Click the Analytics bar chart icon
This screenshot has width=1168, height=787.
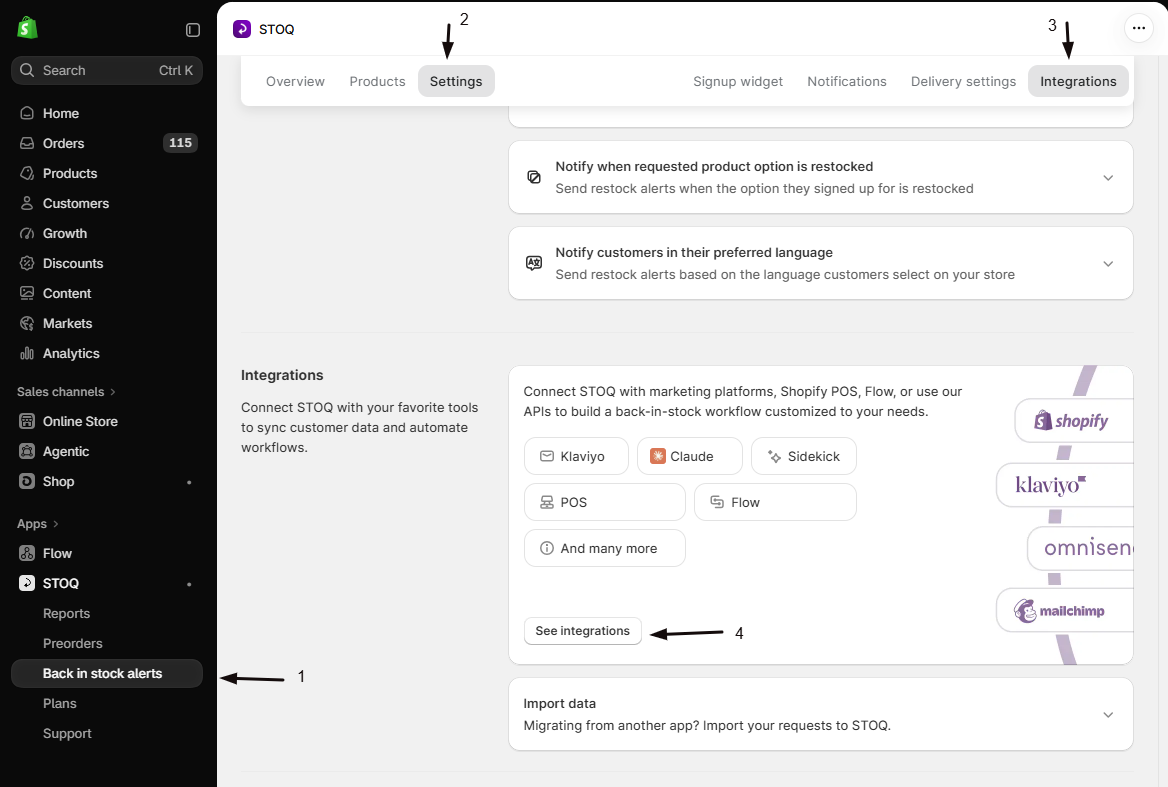click(x=27, y=354)
